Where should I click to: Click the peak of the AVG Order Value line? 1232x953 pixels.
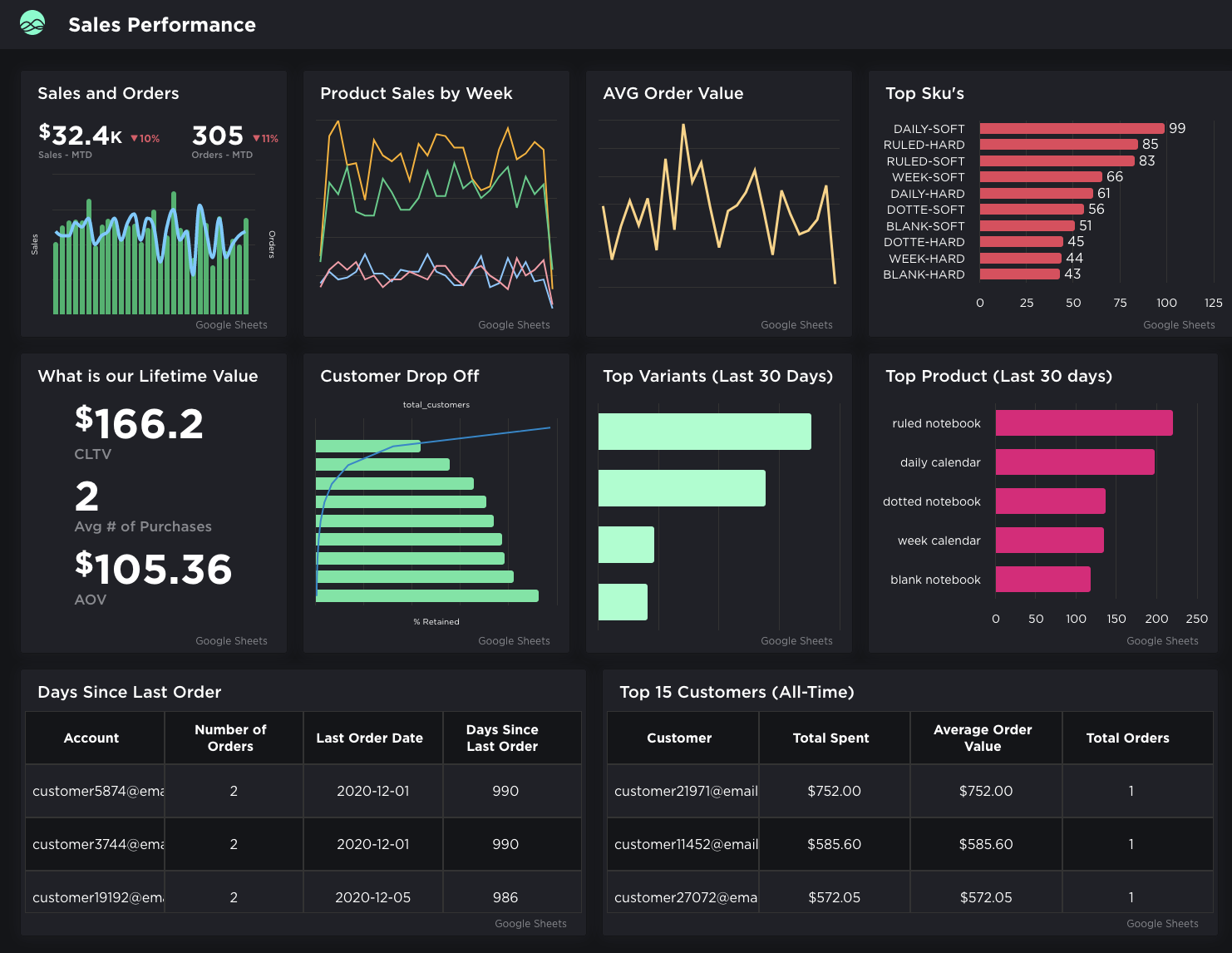tap(683, 125)
